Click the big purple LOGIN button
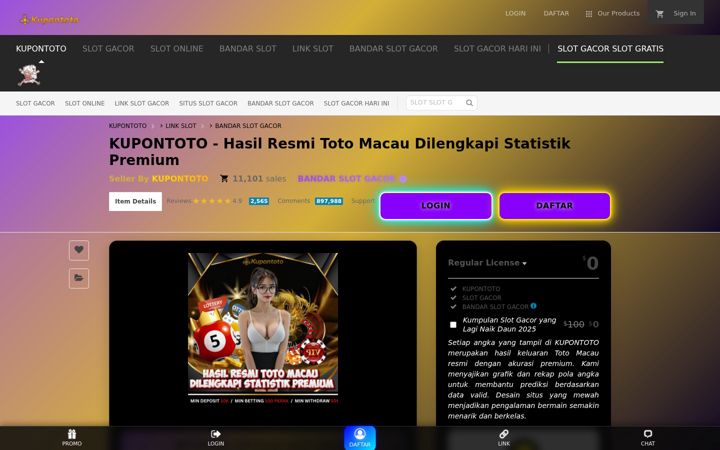Screen dimensions: 720x450 point(436,206)
